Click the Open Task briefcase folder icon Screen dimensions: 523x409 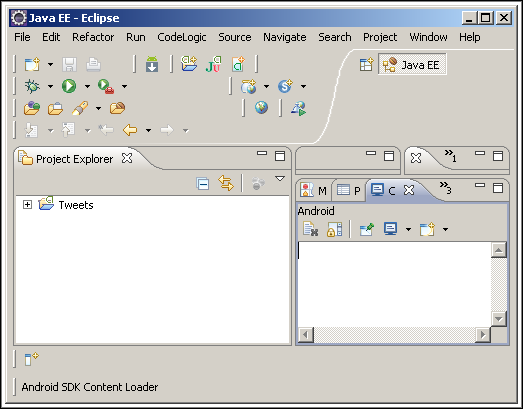[55, 108]
